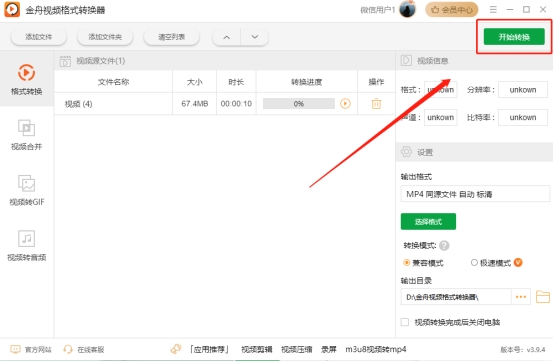Click the headset icon beside 在线客服
Image resolution: width=554 pixels, height=362 pixels.
(68, 350)
